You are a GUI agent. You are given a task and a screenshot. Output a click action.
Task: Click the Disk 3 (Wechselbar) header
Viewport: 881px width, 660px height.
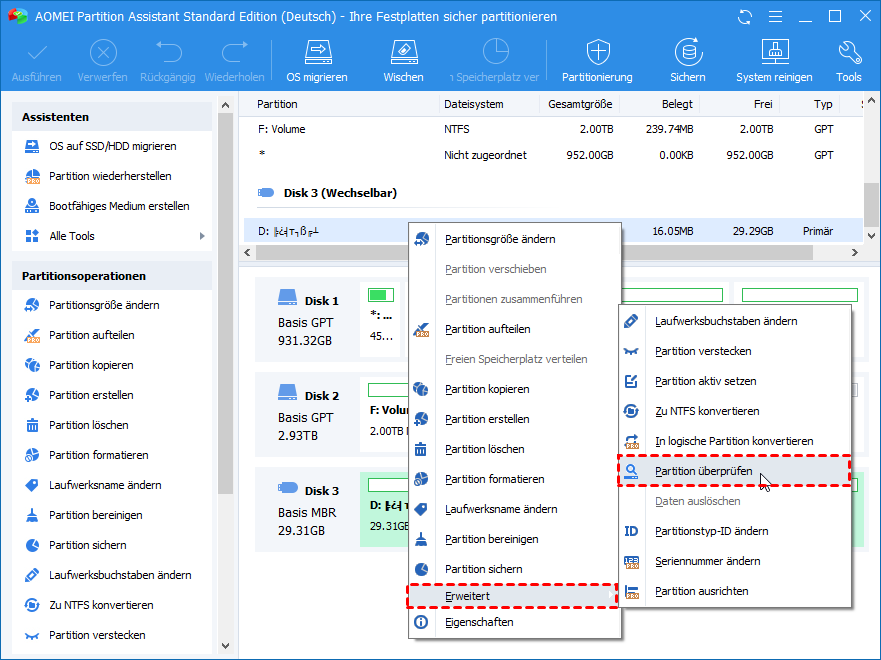pos(340,193)
